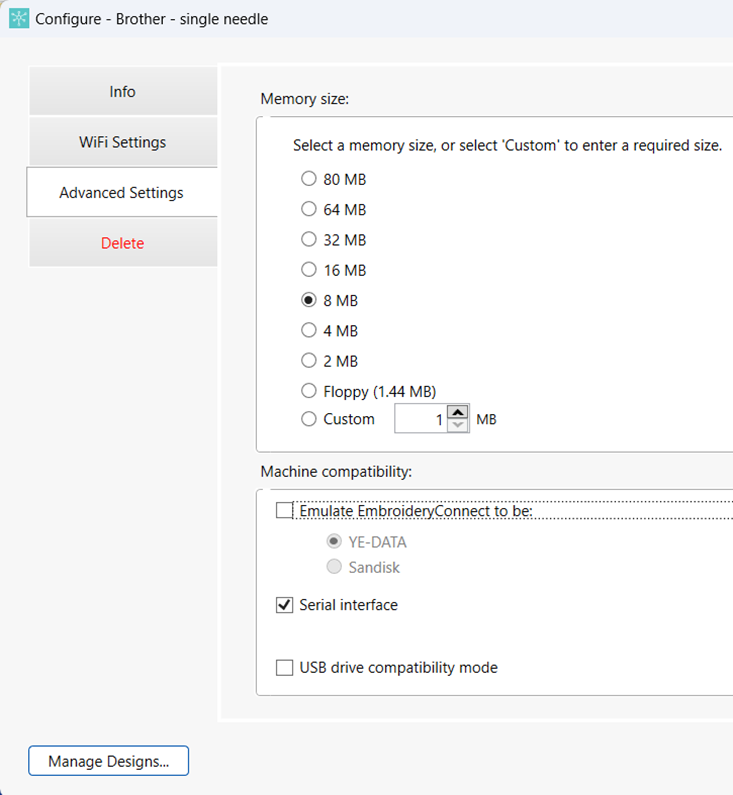Pick the 32 MB radio button

click(x=309, y=240)
